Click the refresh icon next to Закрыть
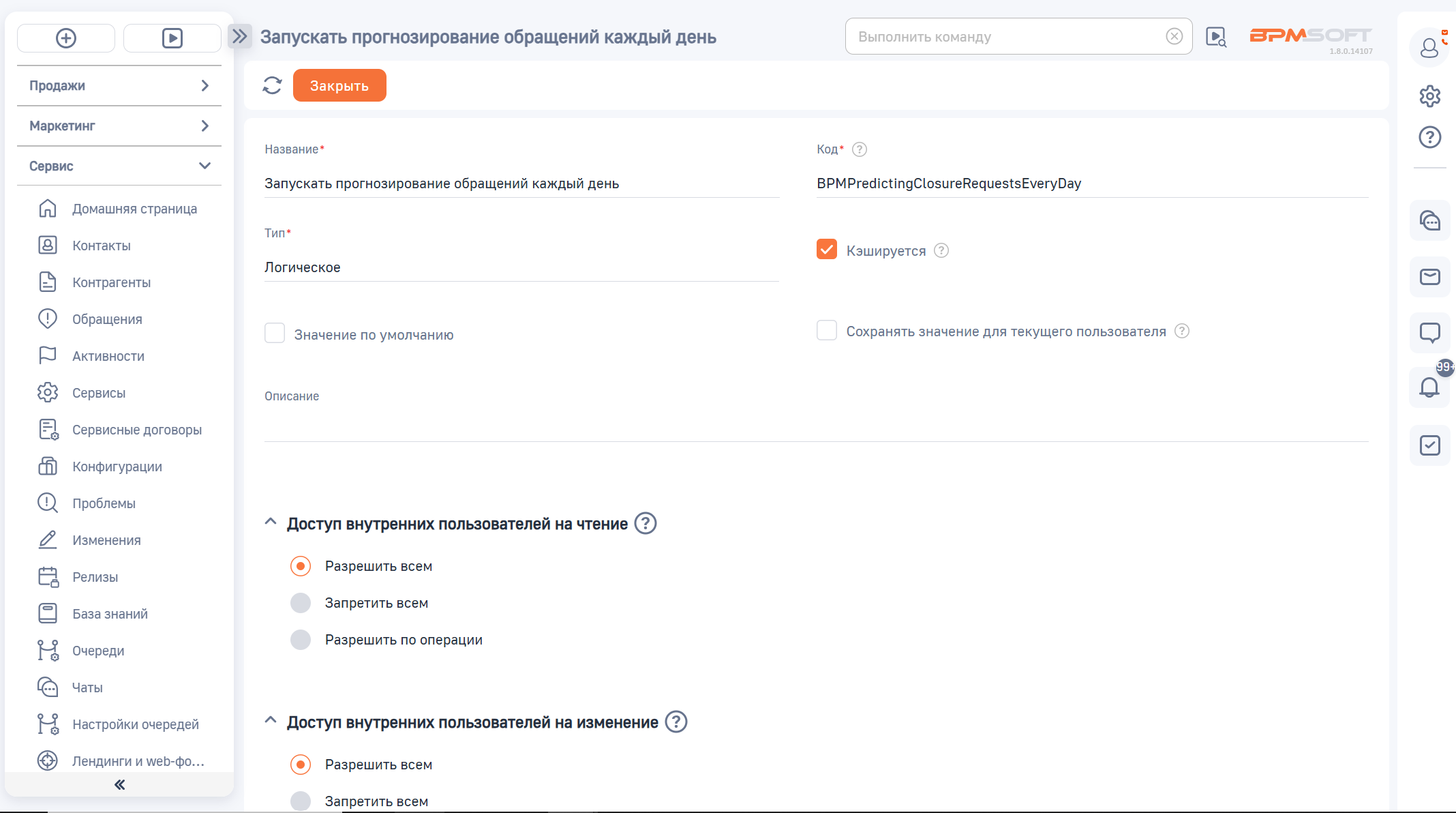Viewport: 1456px width, 813px height. point(271,85)
